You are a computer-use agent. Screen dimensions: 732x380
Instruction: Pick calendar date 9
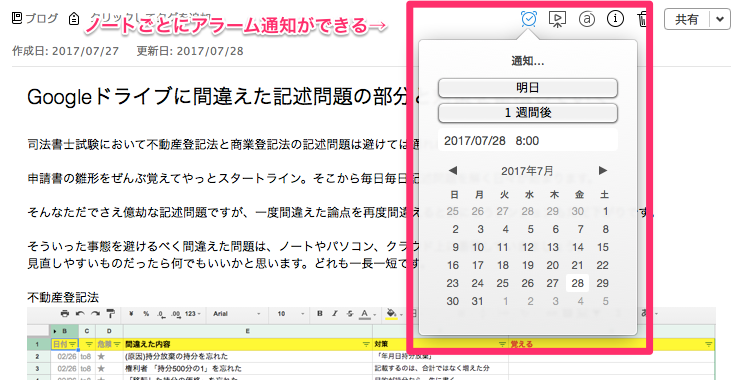pyautogui.click(x=455, y=247)
